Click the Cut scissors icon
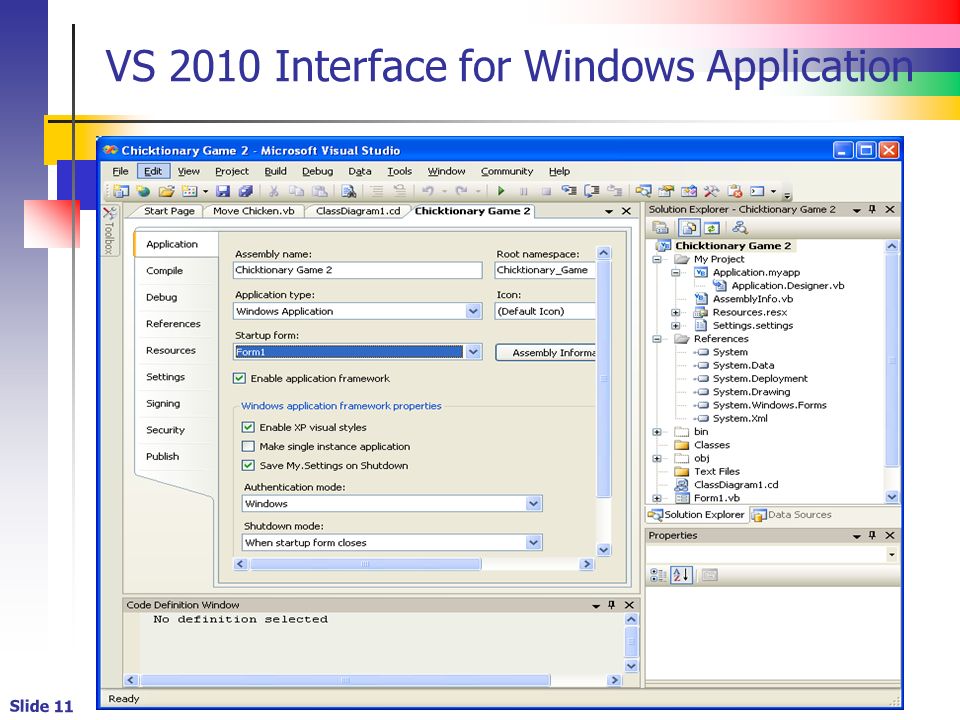The image size is (960, 720). coord(274,191)
